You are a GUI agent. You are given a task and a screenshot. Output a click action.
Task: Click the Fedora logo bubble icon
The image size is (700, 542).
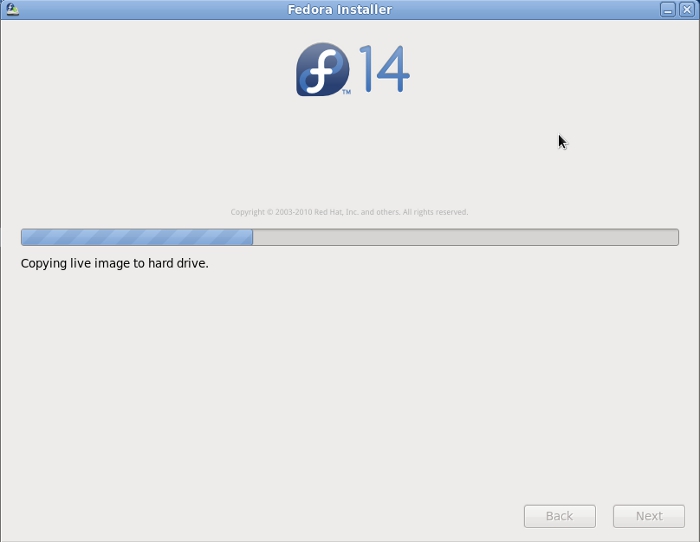[322, 70]
